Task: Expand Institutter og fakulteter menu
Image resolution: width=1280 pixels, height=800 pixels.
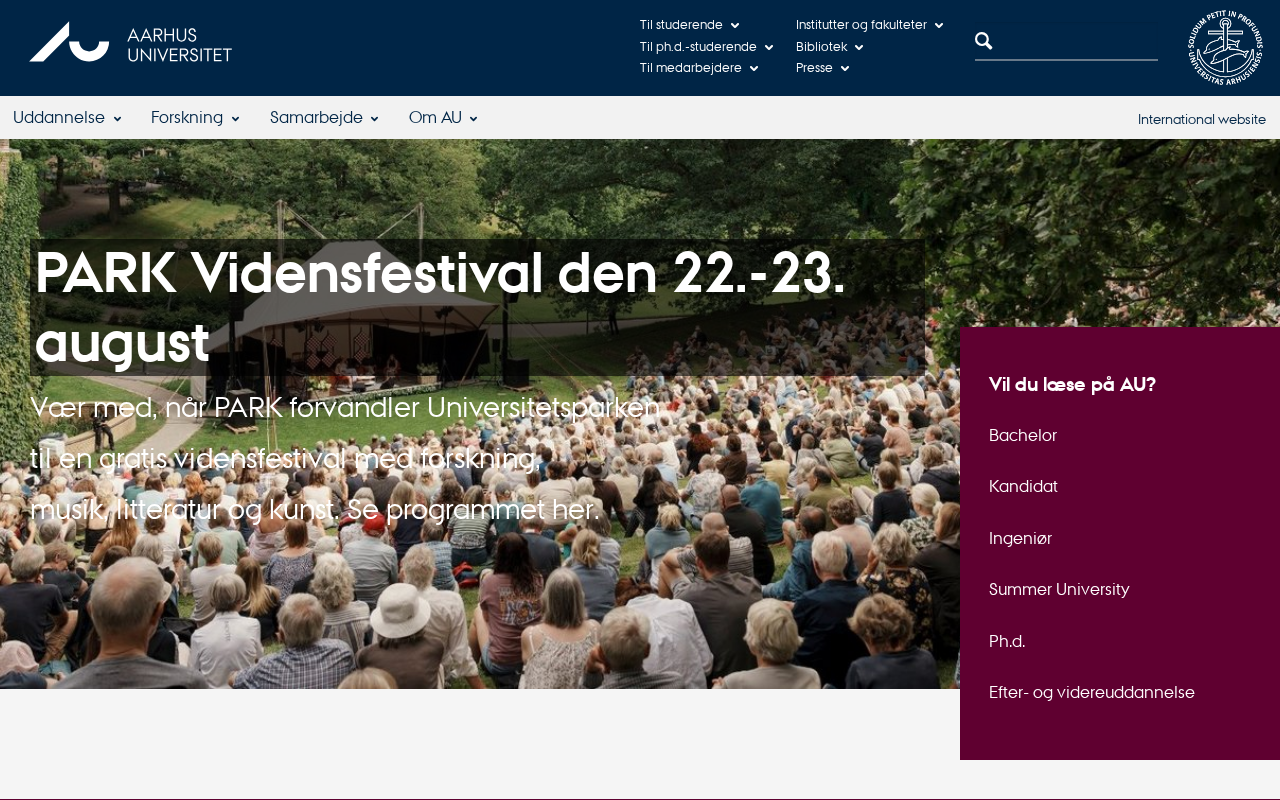Action: [x=869, y=25]
